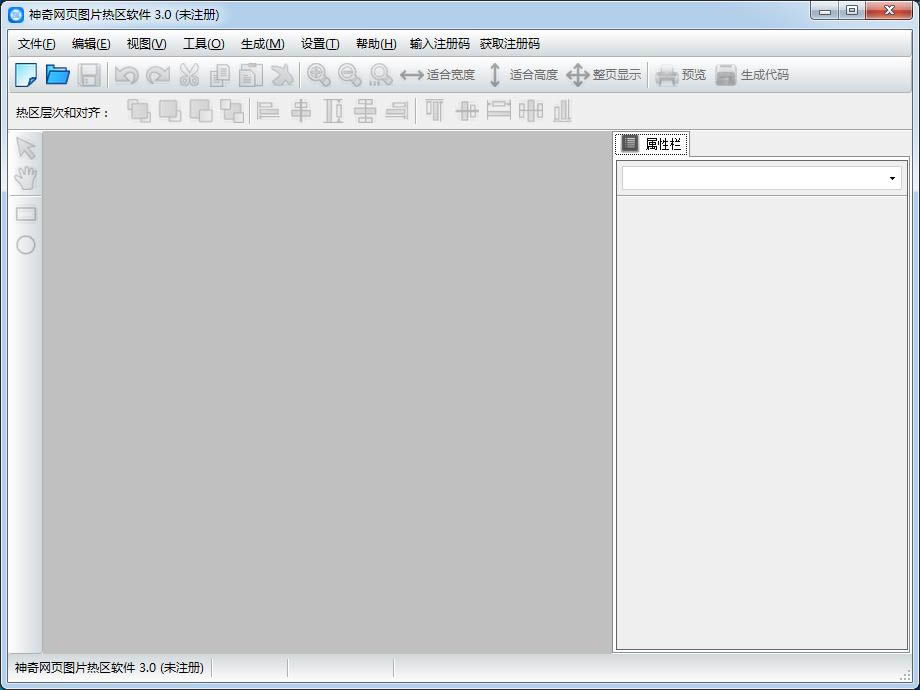Click the align top edges icon
Screen dimensions: 920x690
[435, 110]
